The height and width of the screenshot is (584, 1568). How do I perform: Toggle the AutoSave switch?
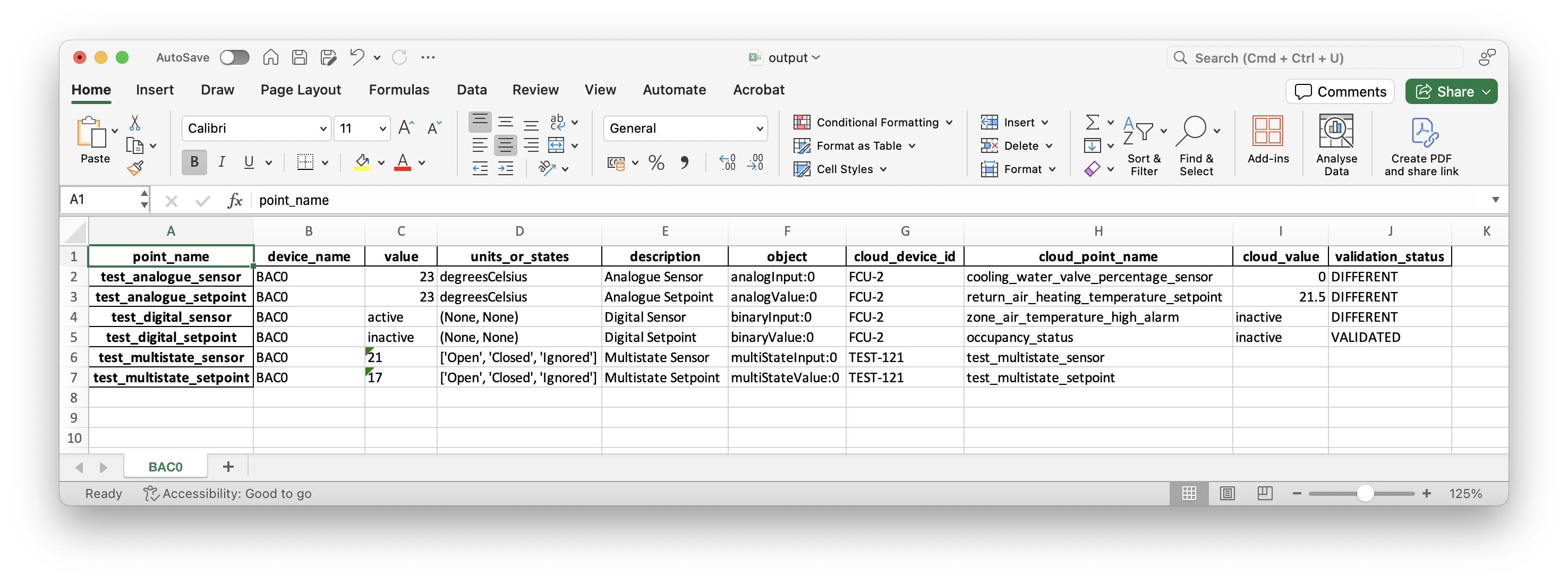pyautogui.click(x=234, y=58)
